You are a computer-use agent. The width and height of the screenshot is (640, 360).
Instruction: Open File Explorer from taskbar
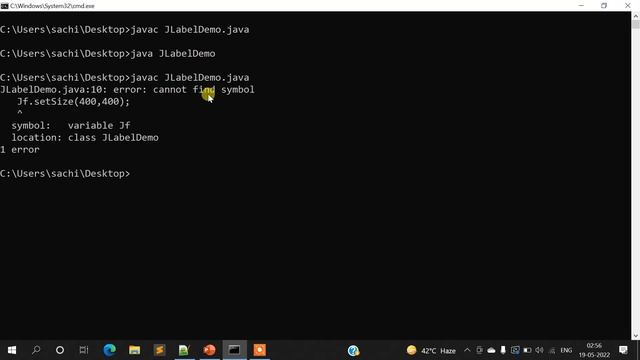pos(134,350)
